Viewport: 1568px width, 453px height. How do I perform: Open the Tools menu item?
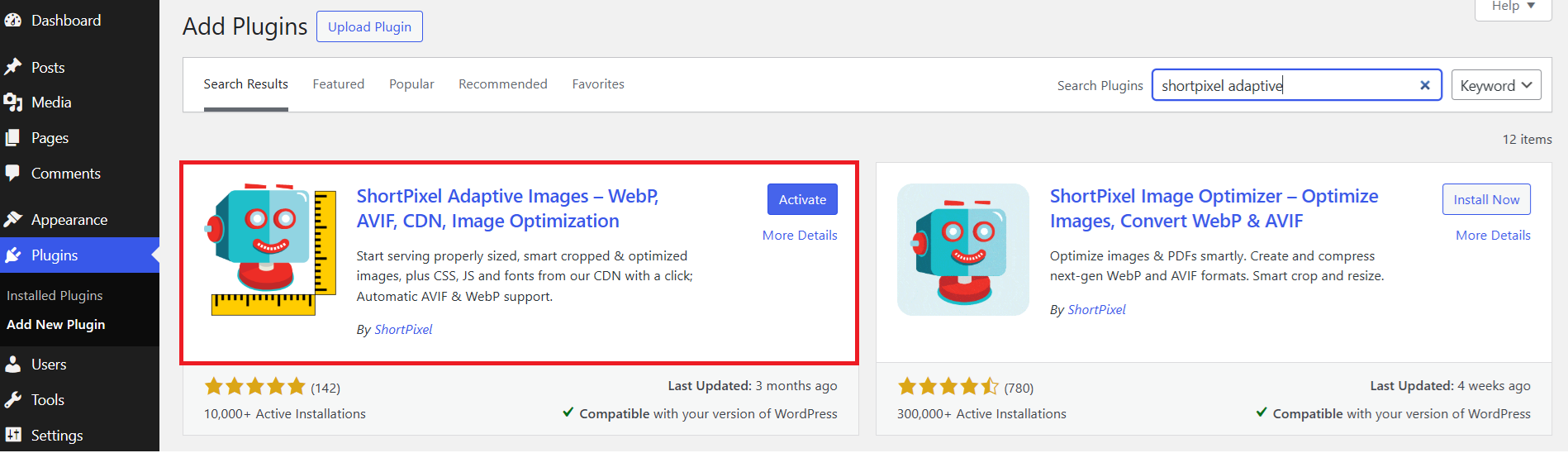[79, 400]
